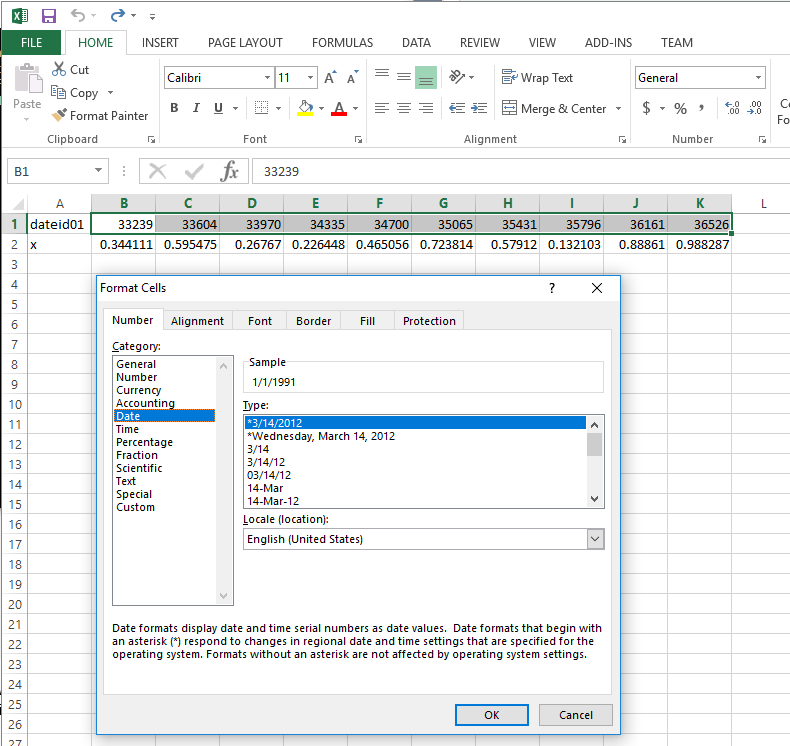Click the Redo arrow icon
This screenshot has height=746, width=790.
click(x=117, y=16)
